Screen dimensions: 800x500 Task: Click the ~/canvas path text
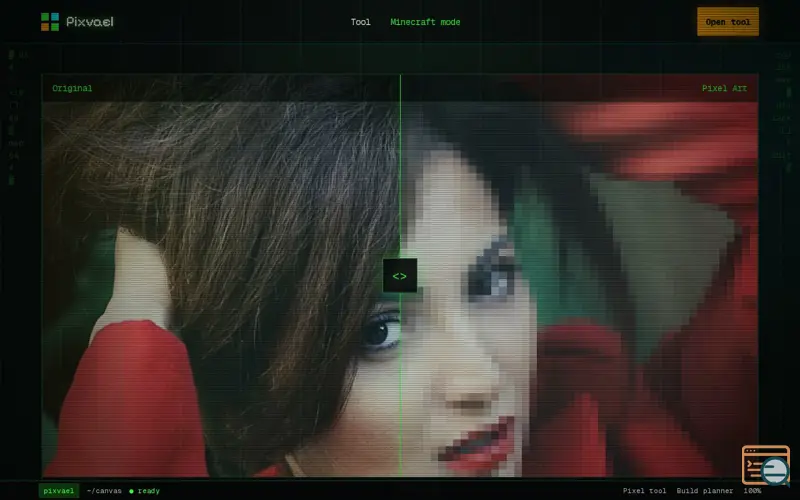(104, 491)
